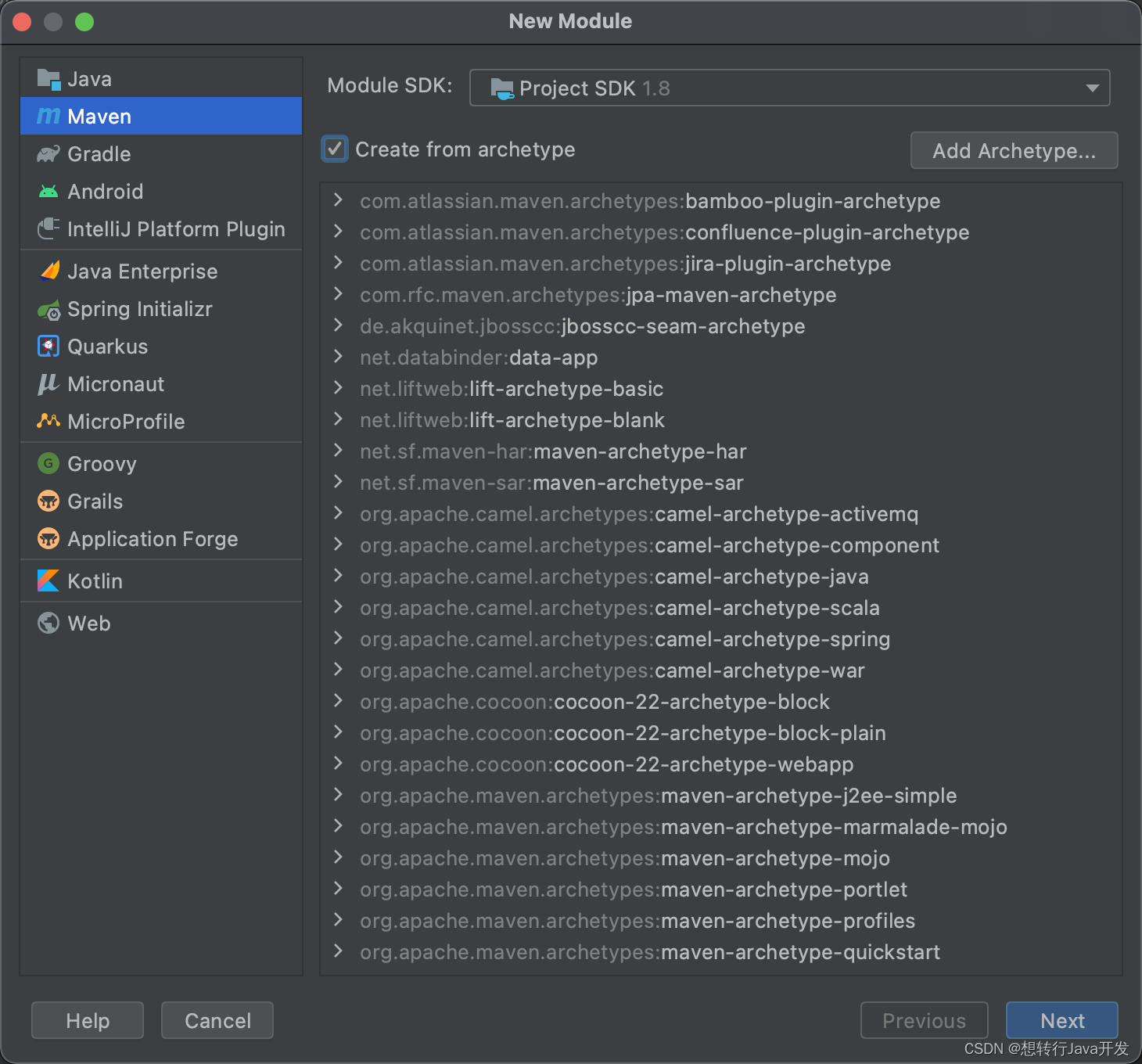The width and height of the screenshot is (1142, 1064).
Task: Toggle the Create from archetype checkbox
Action: pyautogui.click(x=335, y=149)
